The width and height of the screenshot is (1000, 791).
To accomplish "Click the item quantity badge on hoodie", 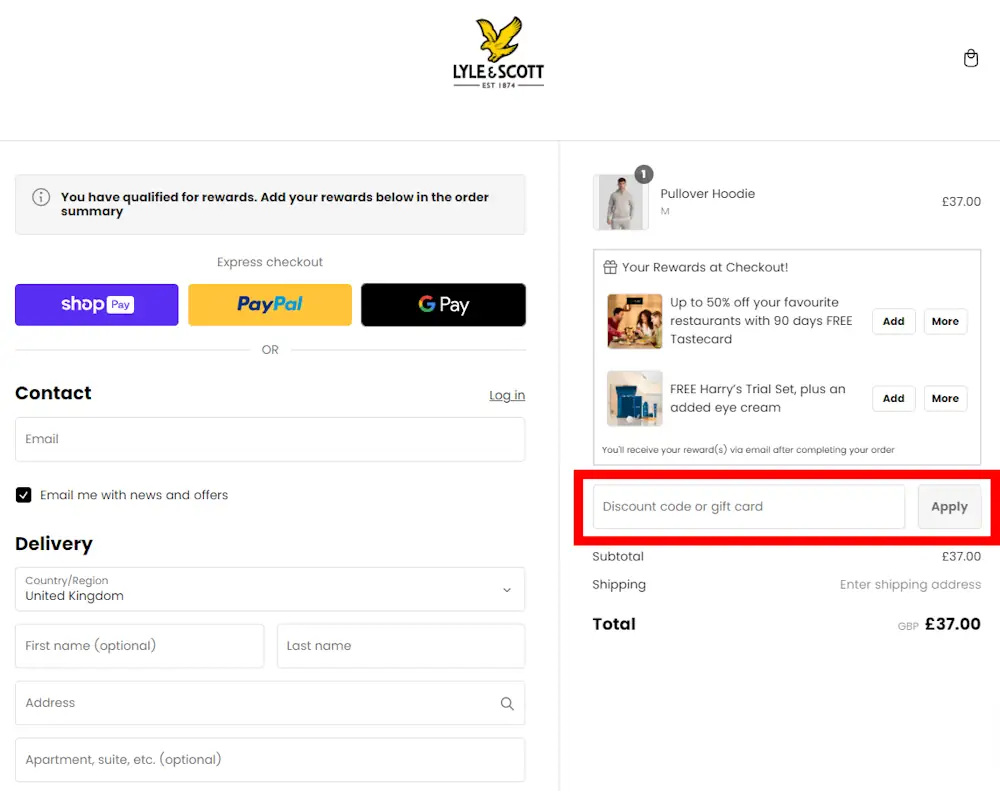I will (643, 174).
